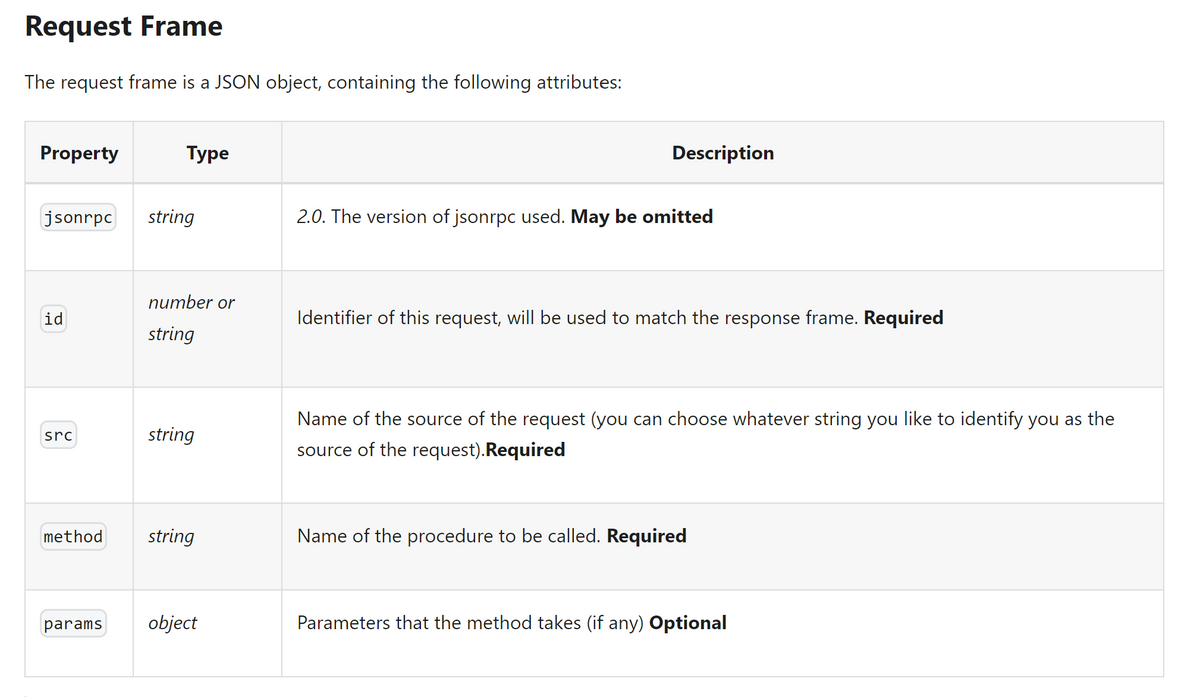
Task: Click the Request Frame heading
Action: [x=124, y=26]
